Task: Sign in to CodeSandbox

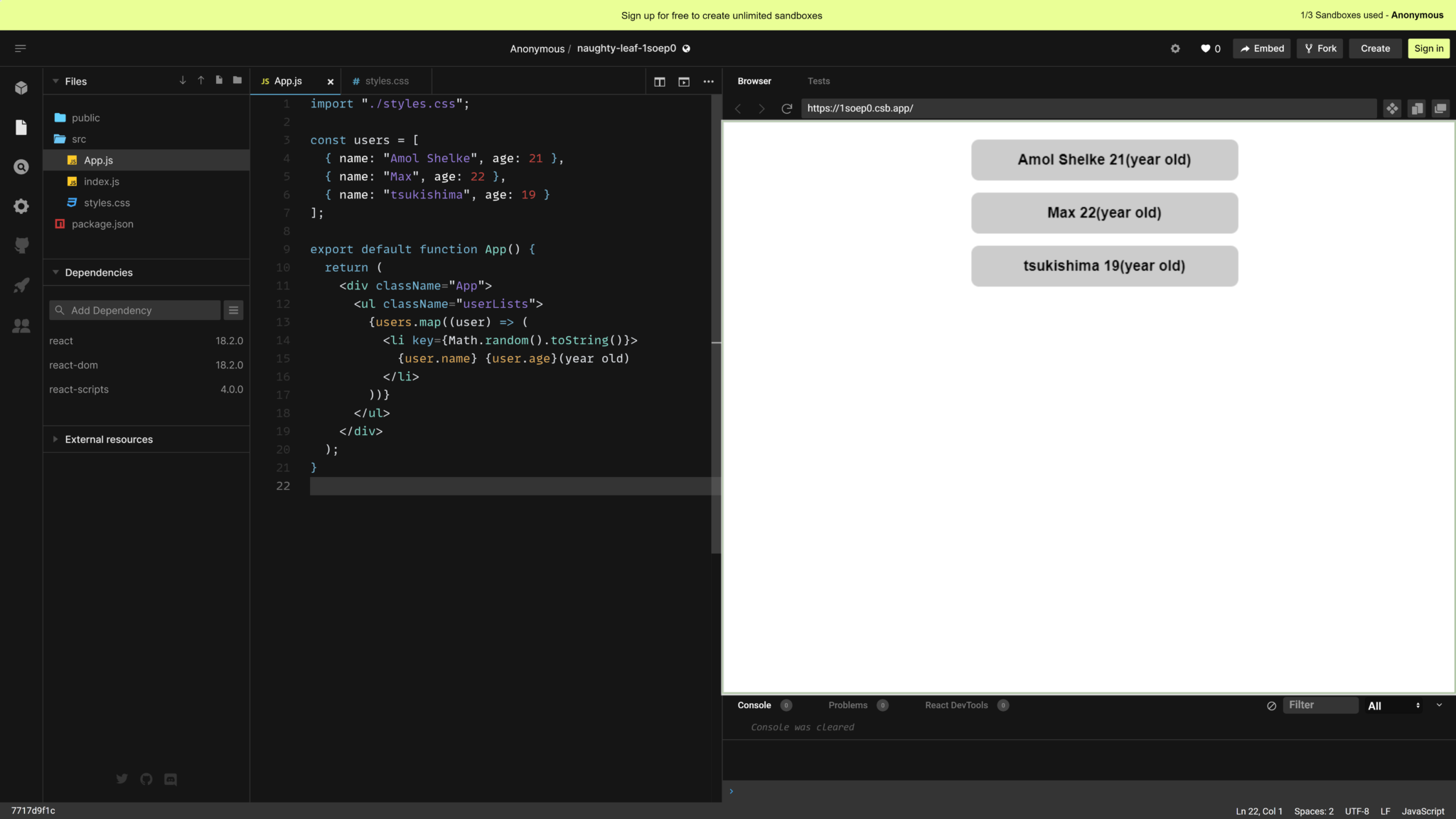Action: click(x=1428, y=48)
